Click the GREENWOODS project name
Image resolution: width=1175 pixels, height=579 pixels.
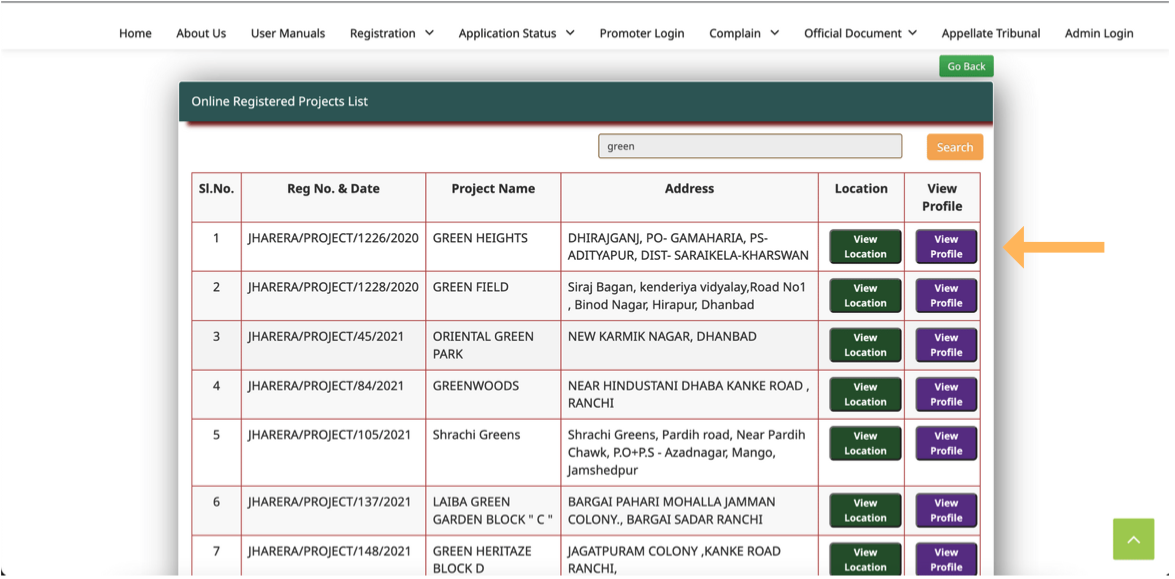[475, 386]
